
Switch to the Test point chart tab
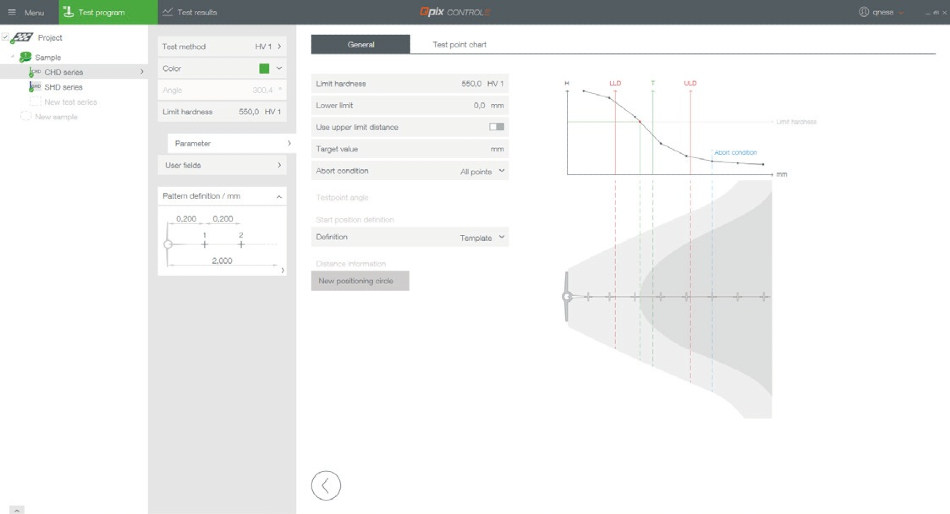pyautogui.click(x=459, y=44)
